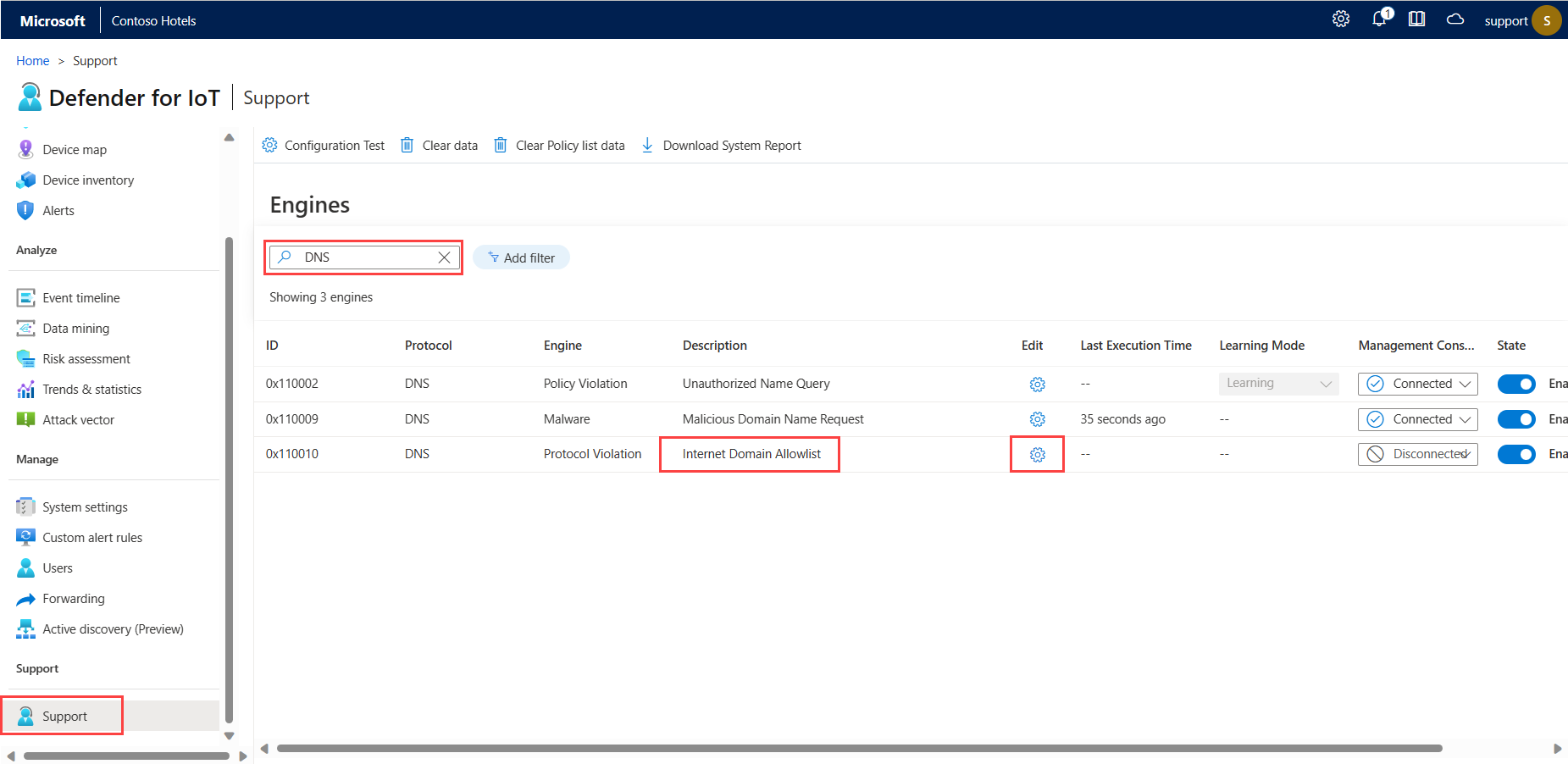Click the Event timeline icon
1568x764 pixels.
coord(25,297)
